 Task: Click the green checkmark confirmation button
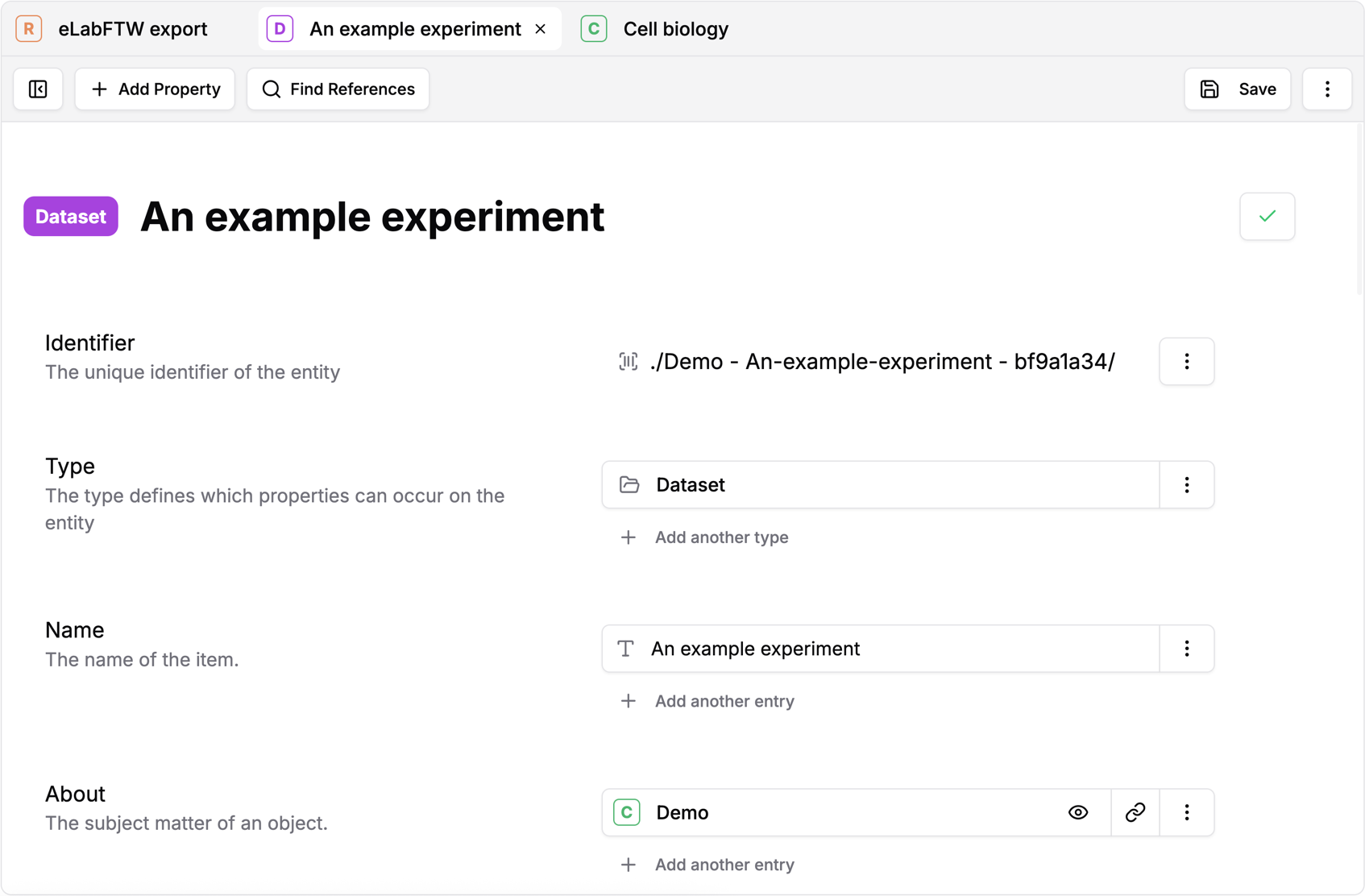pos(1267,216)
